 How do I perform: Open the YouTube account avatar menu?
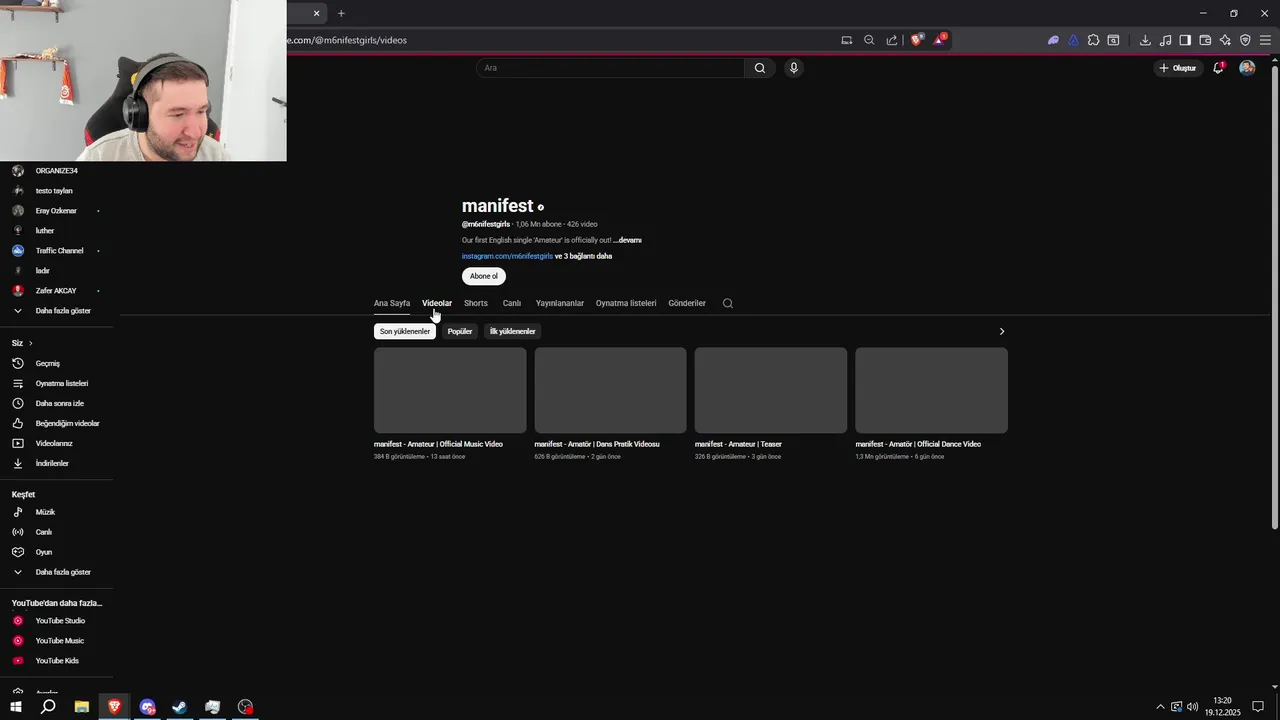(x=1247, y=68)
